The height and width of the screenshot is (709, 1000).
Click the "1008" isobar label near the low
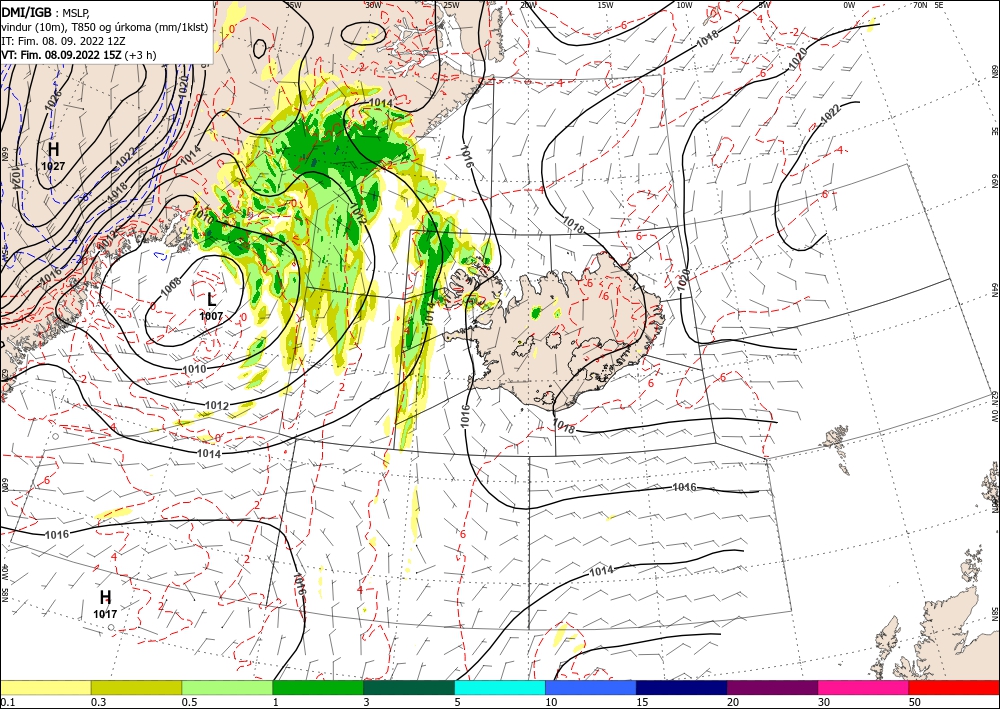[x=170, y=288]
